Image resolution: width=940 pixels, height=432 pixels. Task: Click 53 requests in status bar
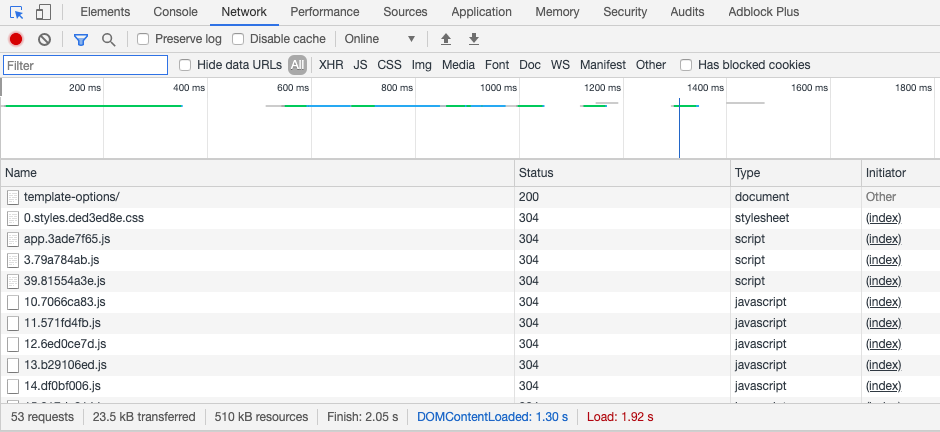point(42,417)
